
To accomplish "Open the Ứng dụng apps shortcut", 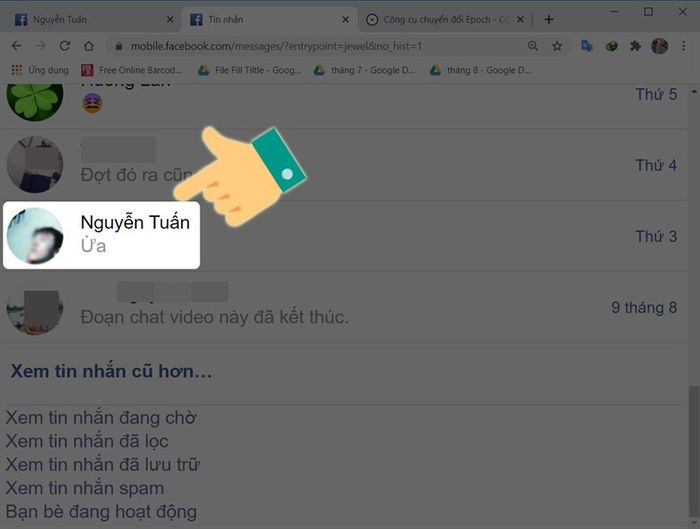I will click(39, 70).
